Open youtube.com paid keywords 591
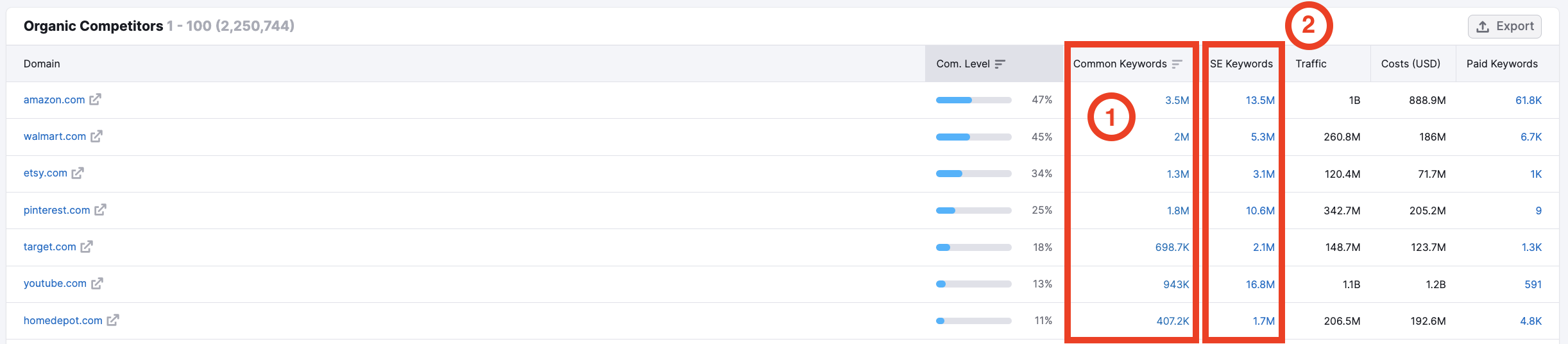1568x344 pixels. [1533, 284]
